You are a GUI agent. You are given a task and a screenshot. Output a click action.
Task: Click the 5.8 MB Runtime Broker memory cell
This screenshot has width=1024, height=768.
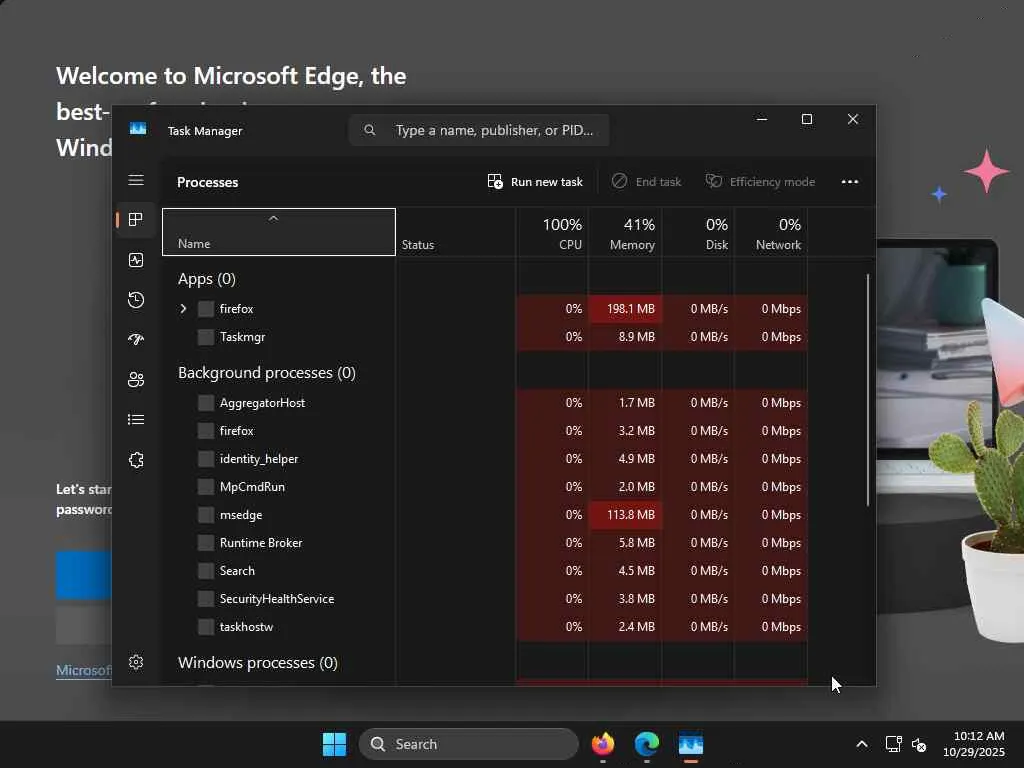(626, 543)
